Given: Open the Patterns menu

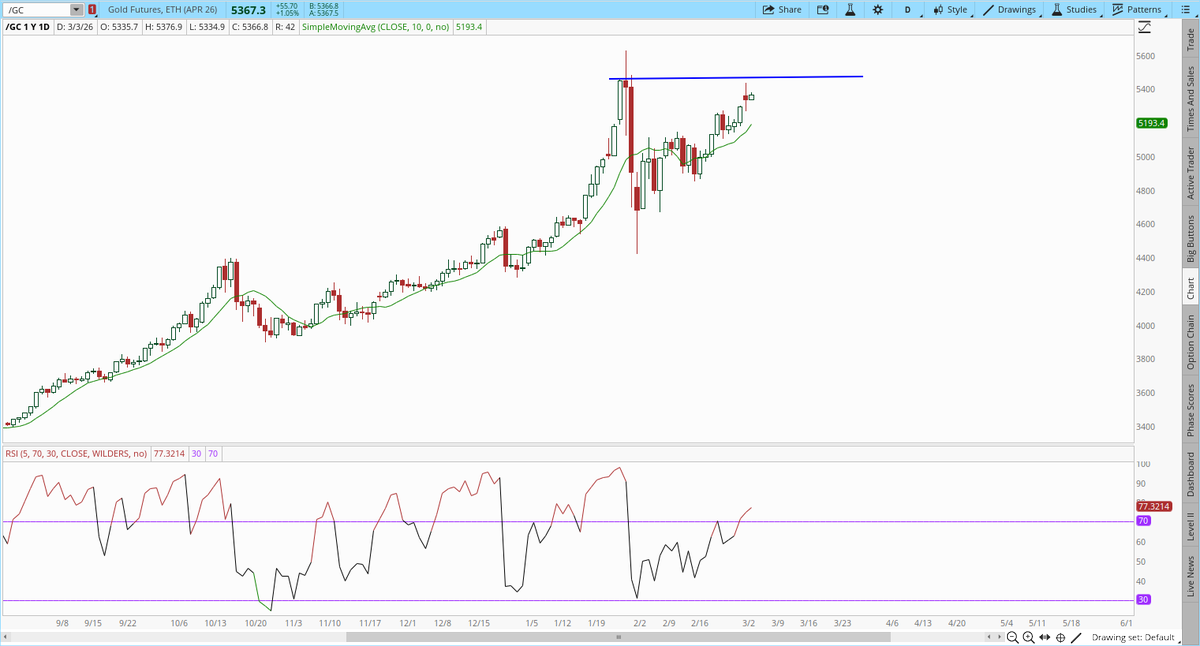Looking at the screenshot, I should (x=1137, y=9).
